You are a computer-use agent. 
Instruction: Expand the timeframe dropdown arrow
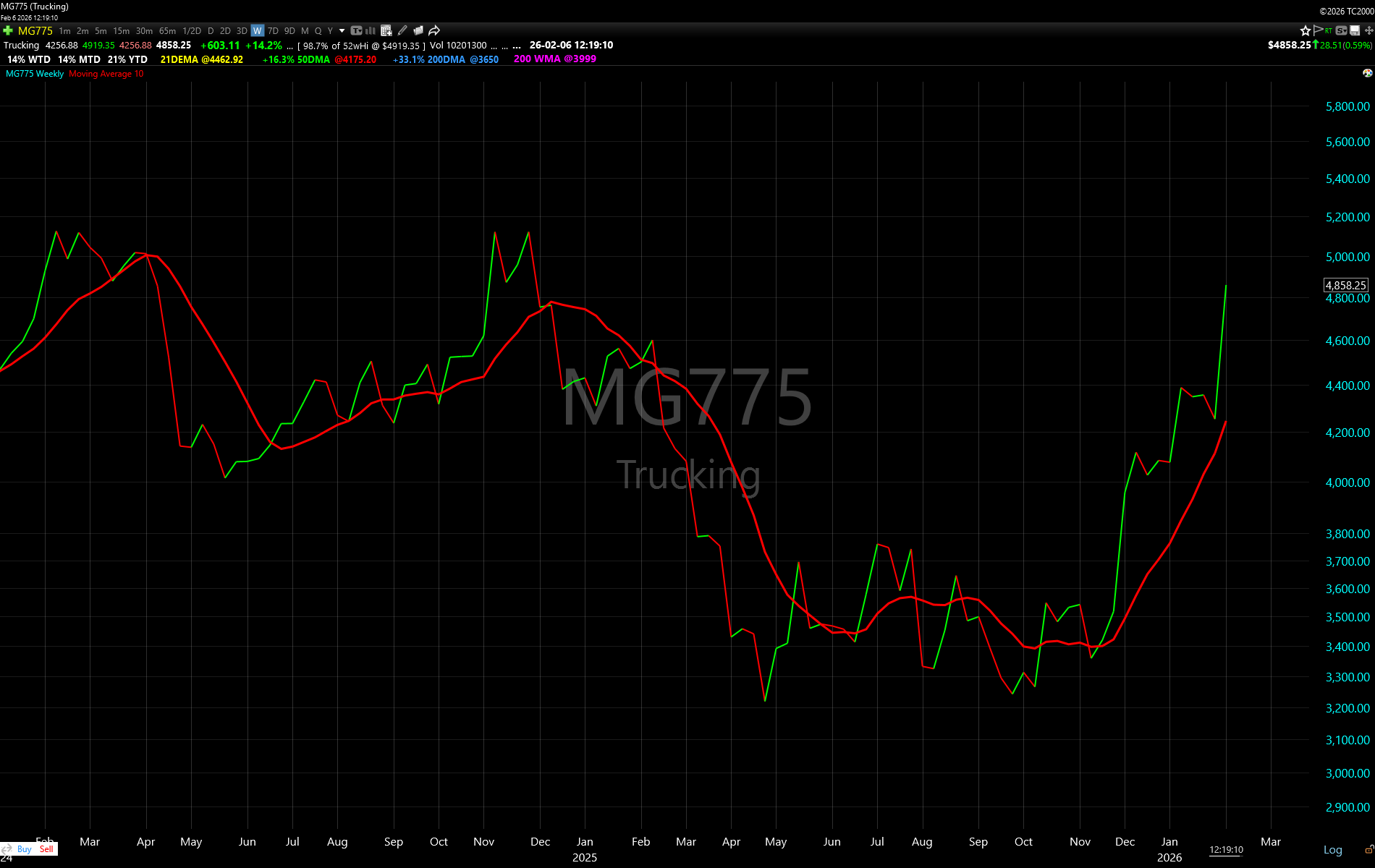(342, 30)
